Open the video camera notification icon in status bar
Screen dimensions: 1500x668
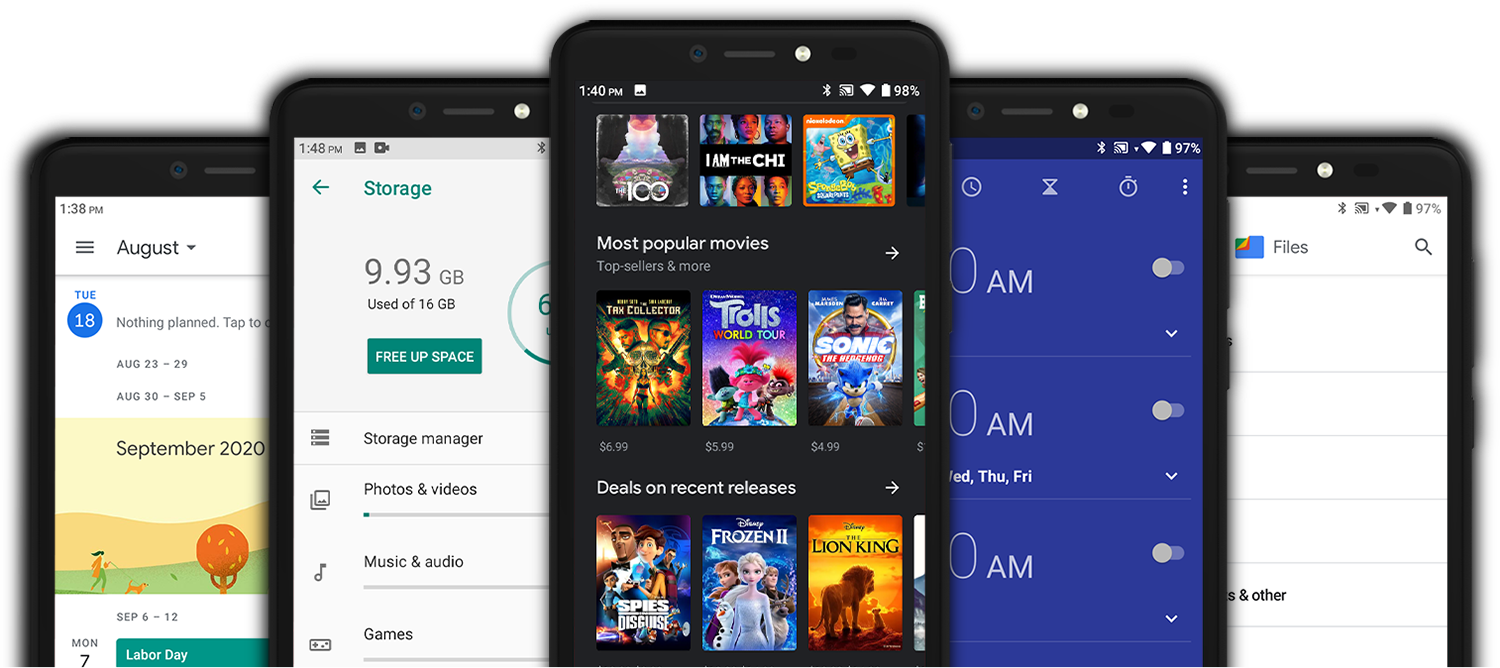point(382,148)
